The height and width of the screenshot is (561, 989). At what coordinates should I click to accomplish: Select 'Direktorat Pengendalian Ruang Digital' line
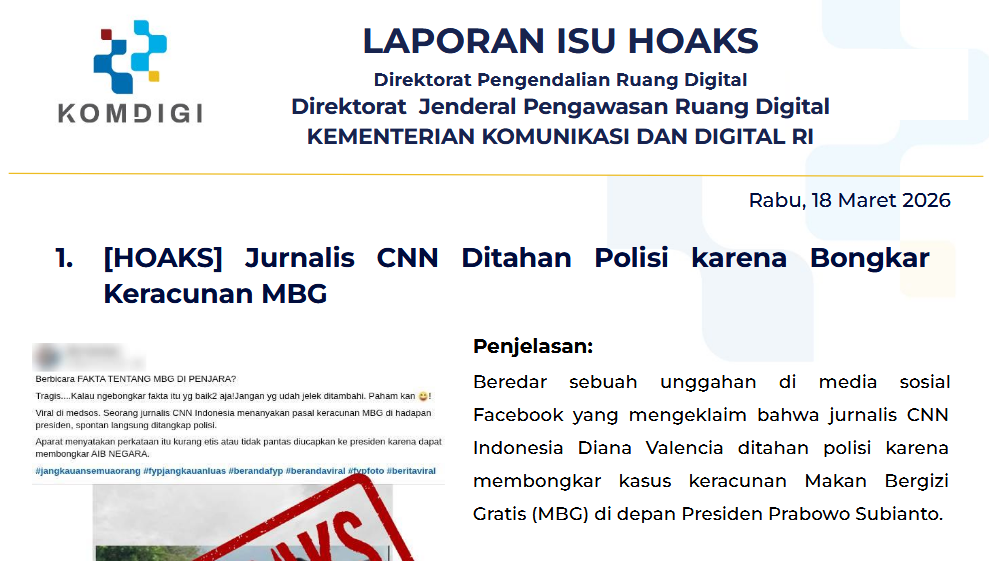click(560, 80)
